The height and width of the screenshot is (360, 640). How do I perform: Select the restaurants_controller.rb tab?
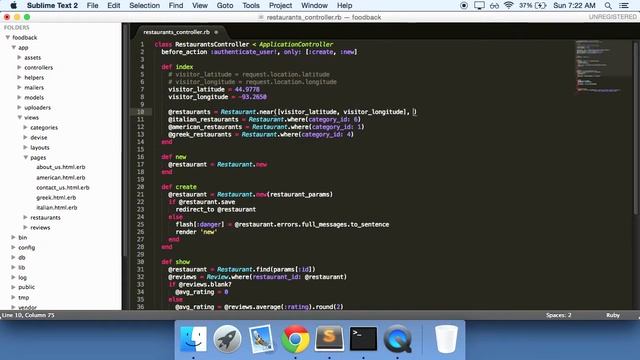coord(176,32)
